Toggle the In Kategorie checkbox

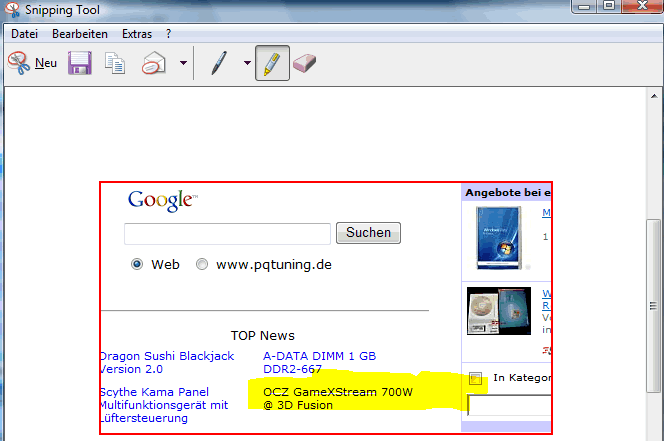[476, 378]
